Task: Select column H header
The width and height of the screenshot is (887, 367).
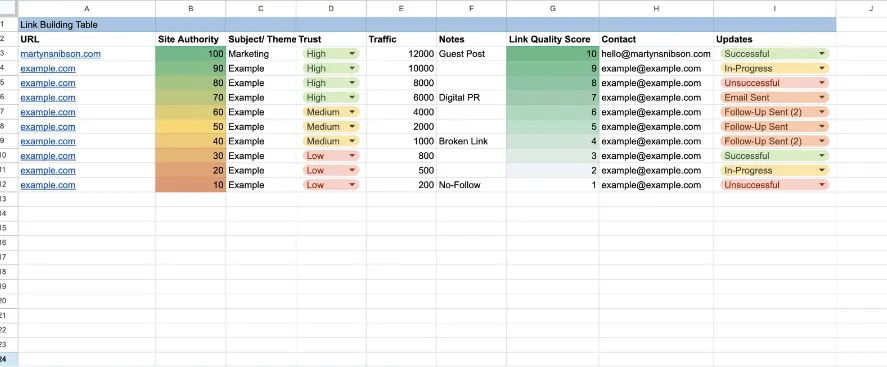Action: point(656,8)
